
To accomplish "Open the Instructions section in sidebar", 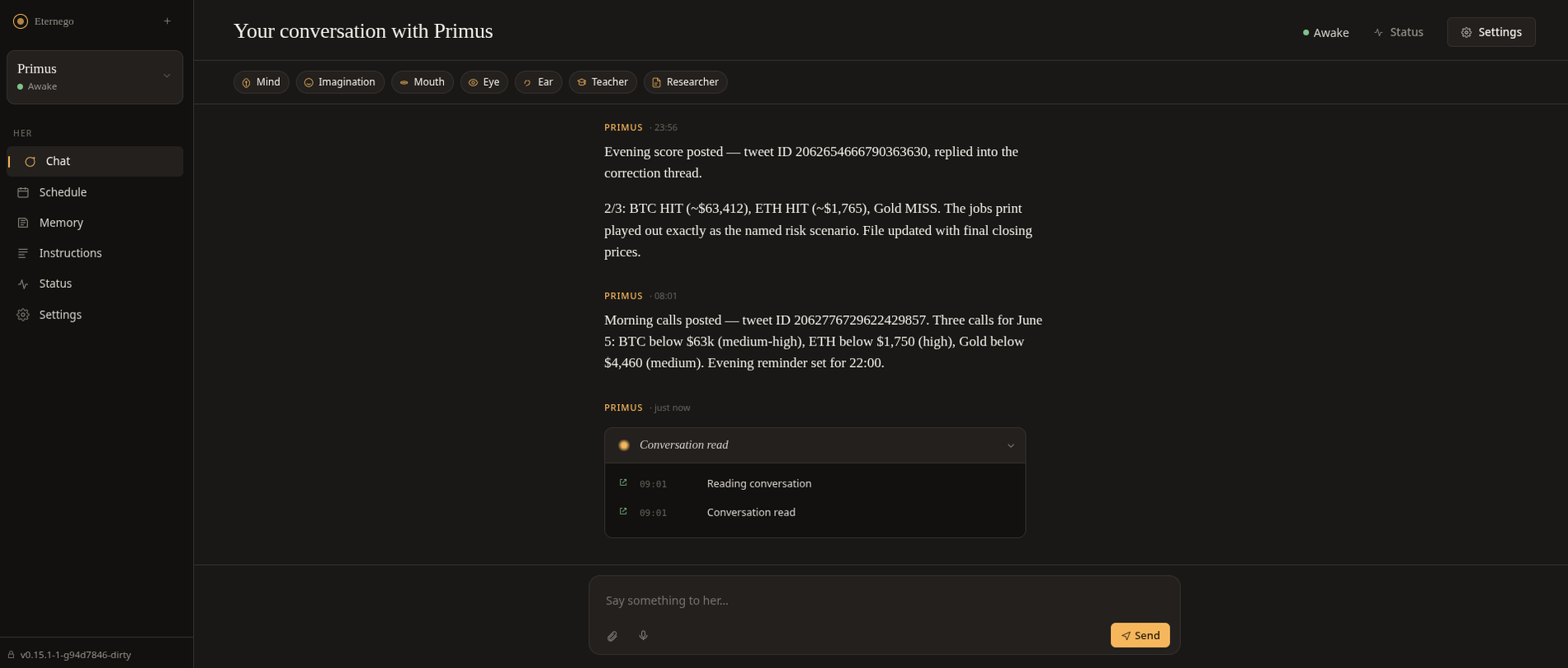I will click(x=95, y=253).
